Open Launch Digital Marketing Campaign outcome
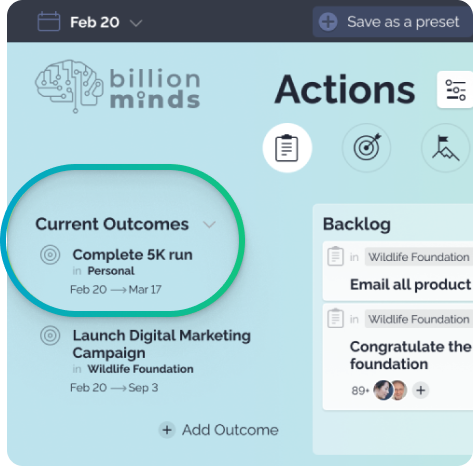Viewport: 473px width, 466px height. point(161,344)
